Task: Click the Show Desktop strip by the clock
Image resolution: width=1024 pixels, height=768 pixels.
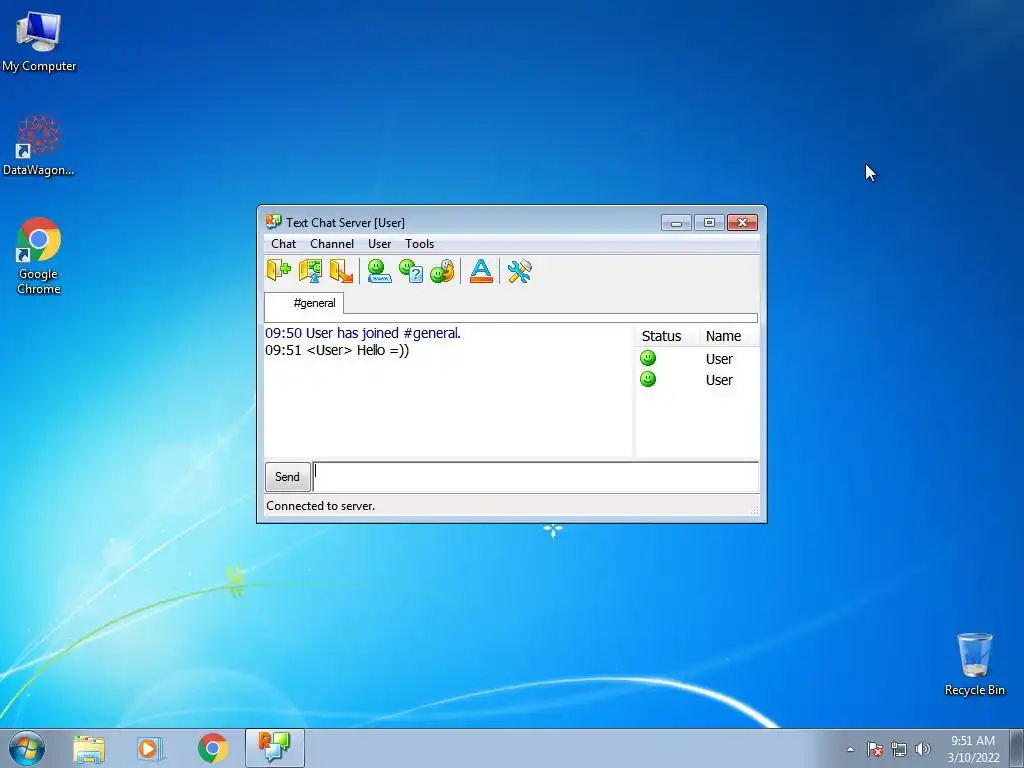Action: (x=1017, y=748)
